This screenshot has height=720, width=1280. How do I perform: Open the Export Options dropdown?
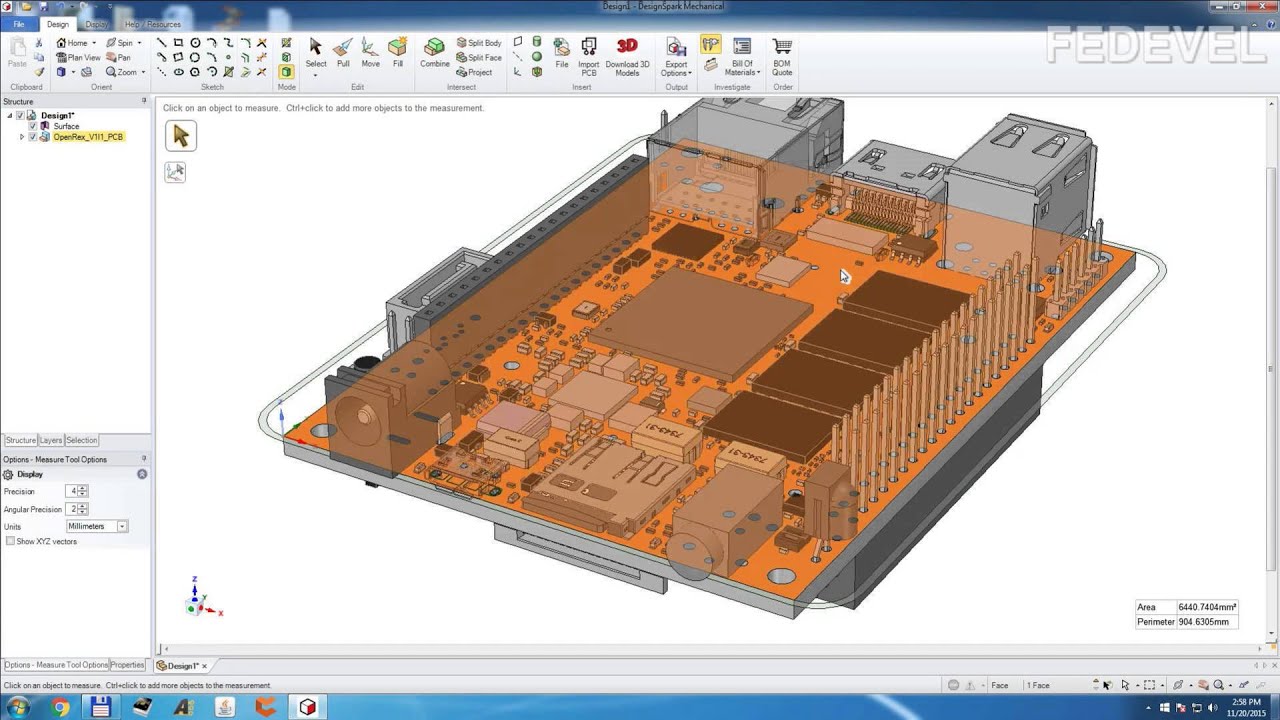coord(676,57)
